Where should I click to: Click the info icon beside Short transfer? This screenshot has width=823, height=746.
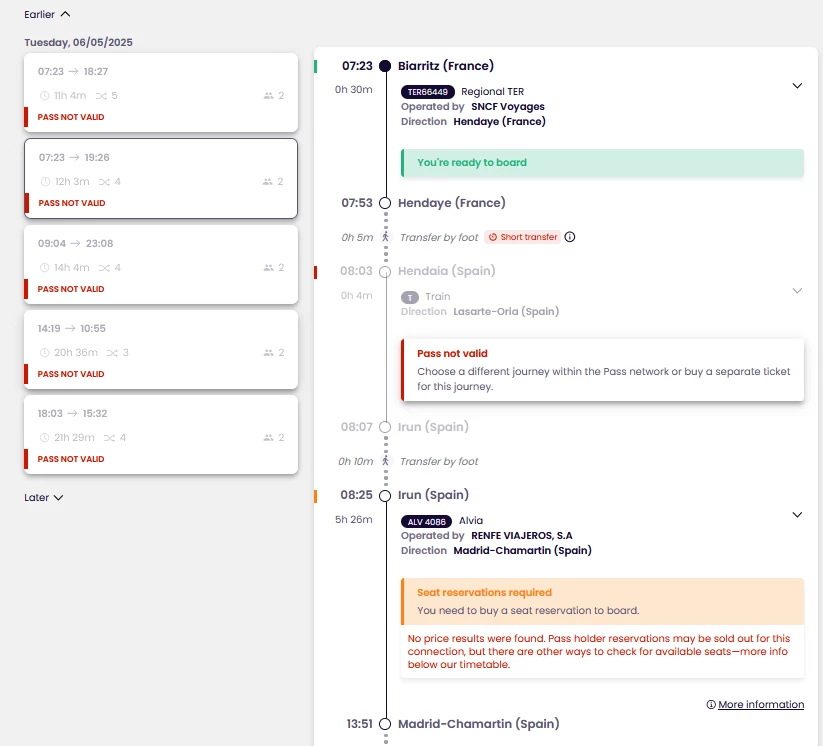pyautogui.click(x=570, y=237)
